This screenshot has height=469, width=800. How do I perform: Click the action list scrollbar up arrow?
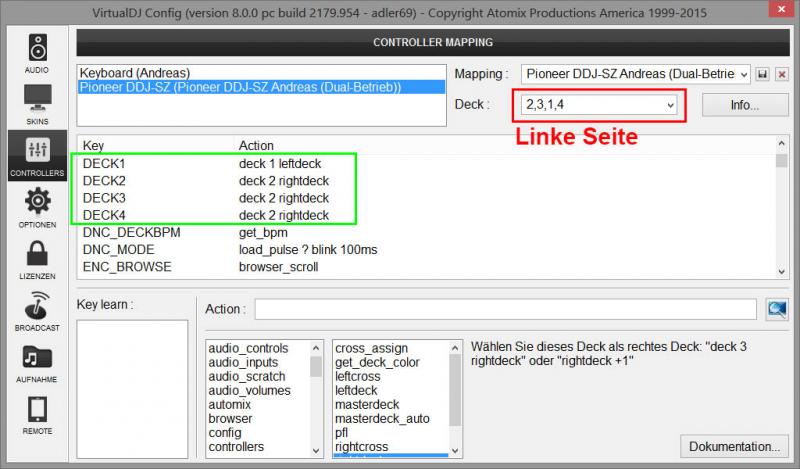[455, 348]
